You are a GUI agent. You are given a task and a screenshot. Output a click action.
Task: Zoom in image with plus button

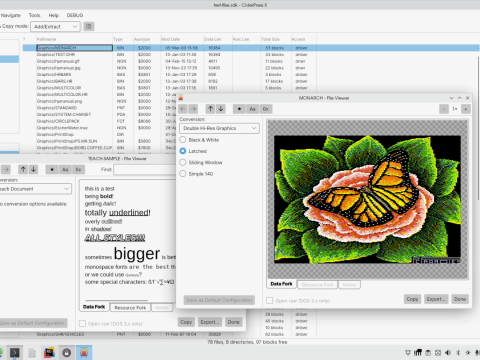(x=466, y=109)
